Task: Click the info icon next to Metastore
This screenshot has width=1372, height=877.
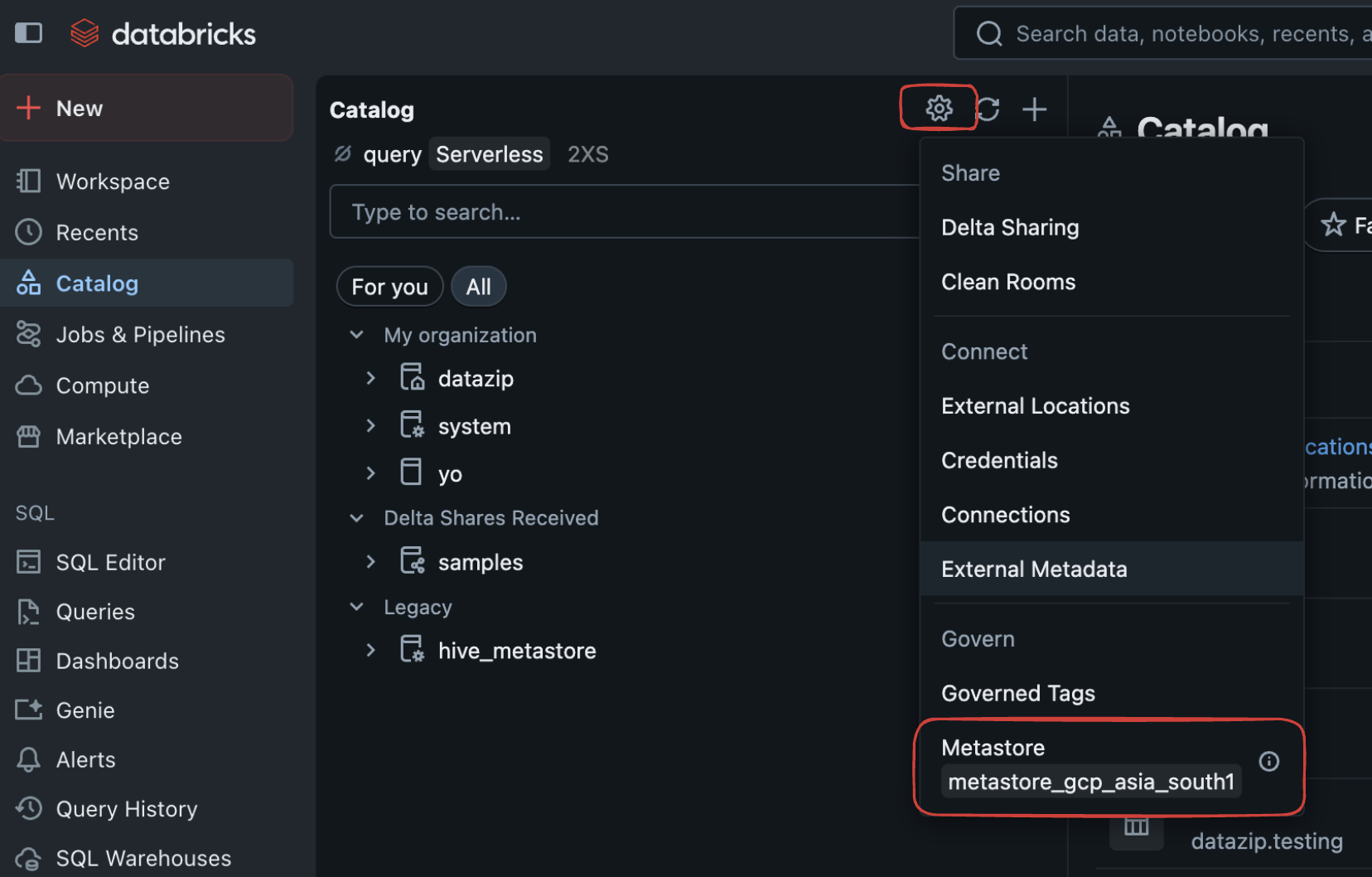Action: click(x=1268, y=761)
